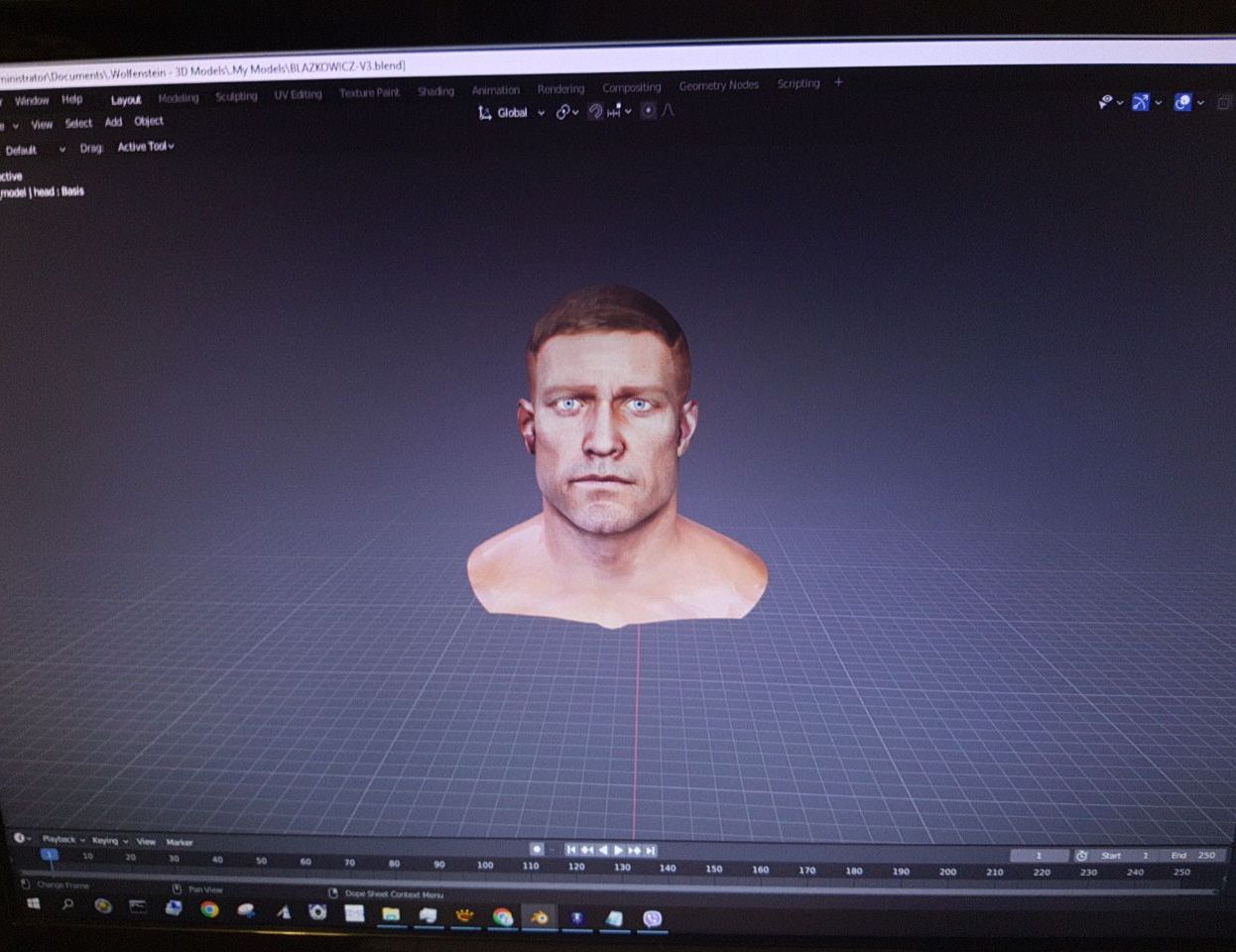Open the viewport View menu
The image size is (1236, 952).
(42, 125)
